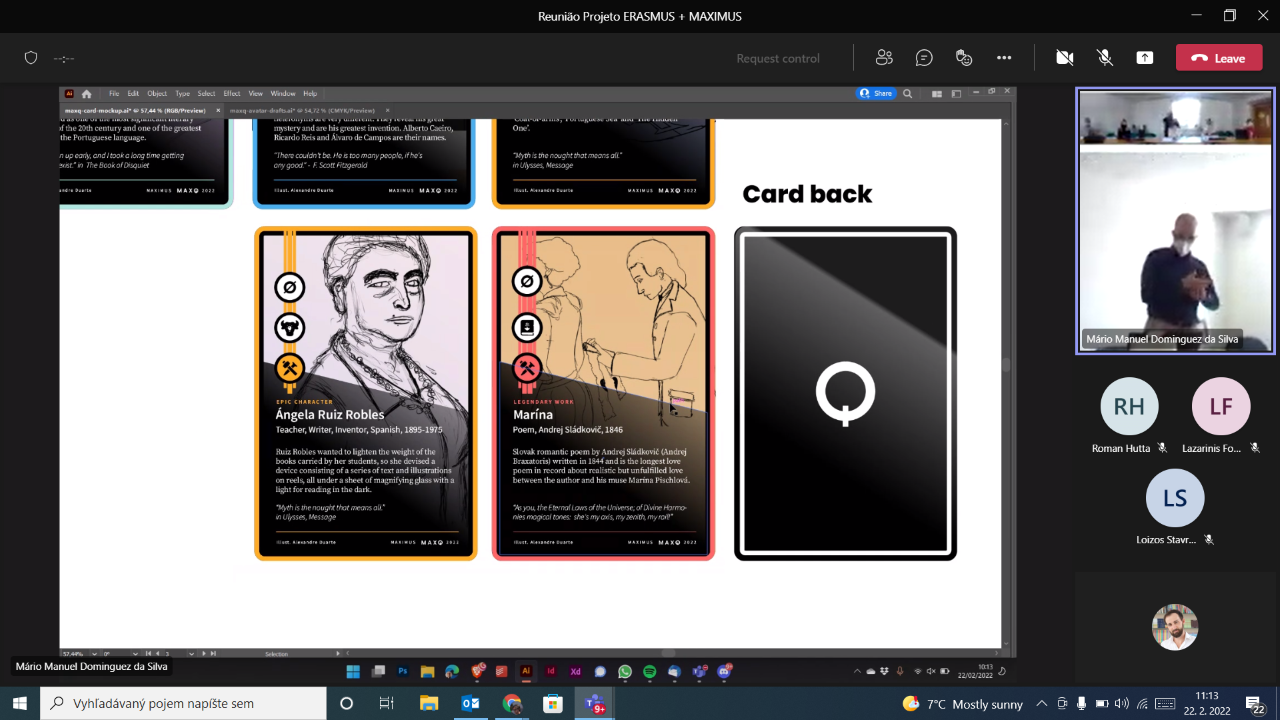This screenshot has width=1280, height=720.
Task: Open Google Chrome from Windows taskbar
Action: pos(511,703)
